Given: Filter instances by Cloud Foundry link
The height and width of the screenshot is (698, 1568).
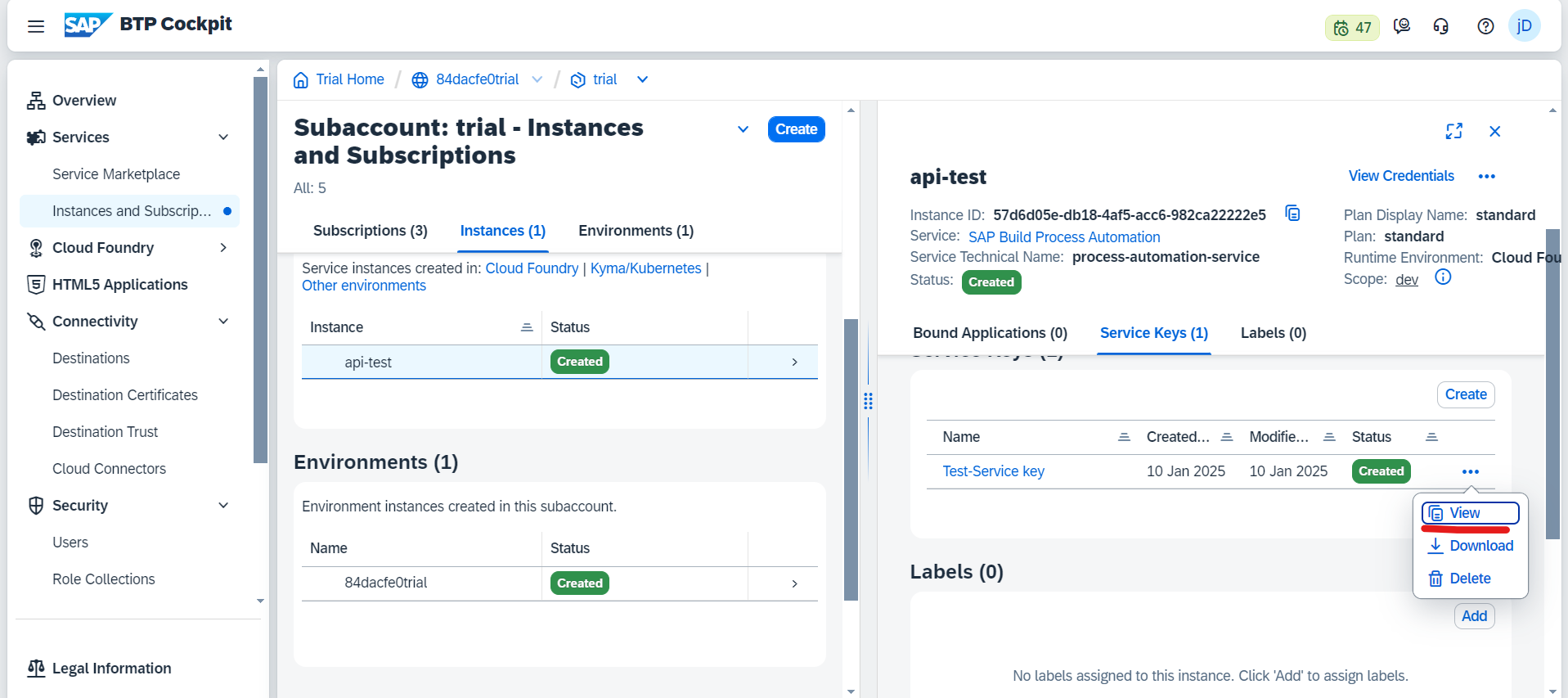Looking at the screenshot, I should click(x=532, y=268).
